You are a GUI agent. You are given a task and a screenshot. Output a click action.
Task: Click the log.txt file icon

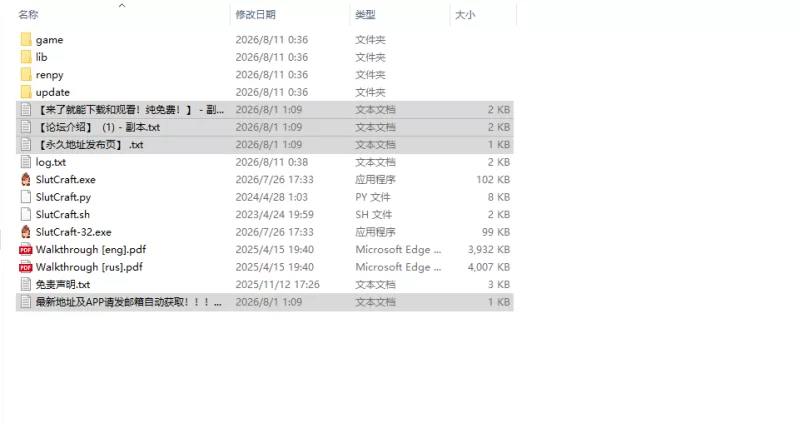26,162
